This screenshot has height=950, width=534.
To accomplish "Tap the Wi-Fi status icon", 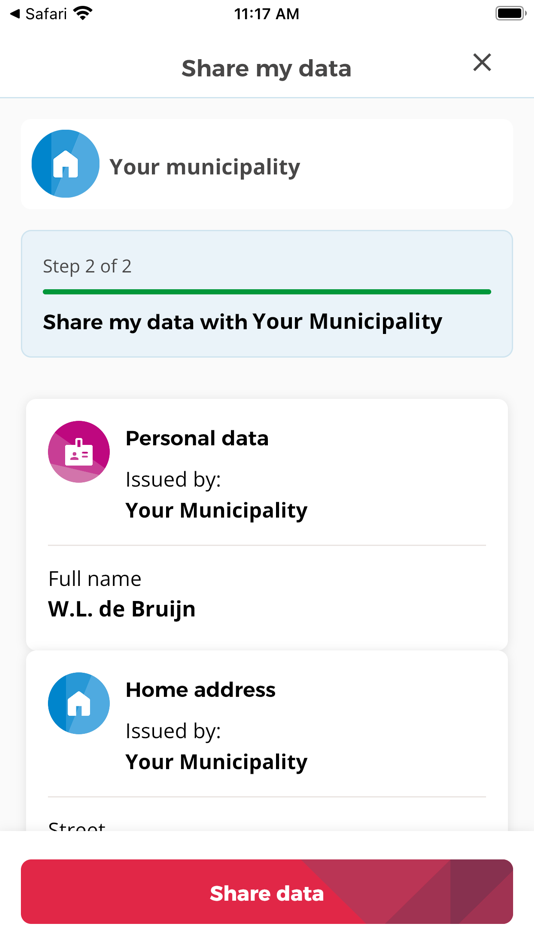I will tap(82, 13).
